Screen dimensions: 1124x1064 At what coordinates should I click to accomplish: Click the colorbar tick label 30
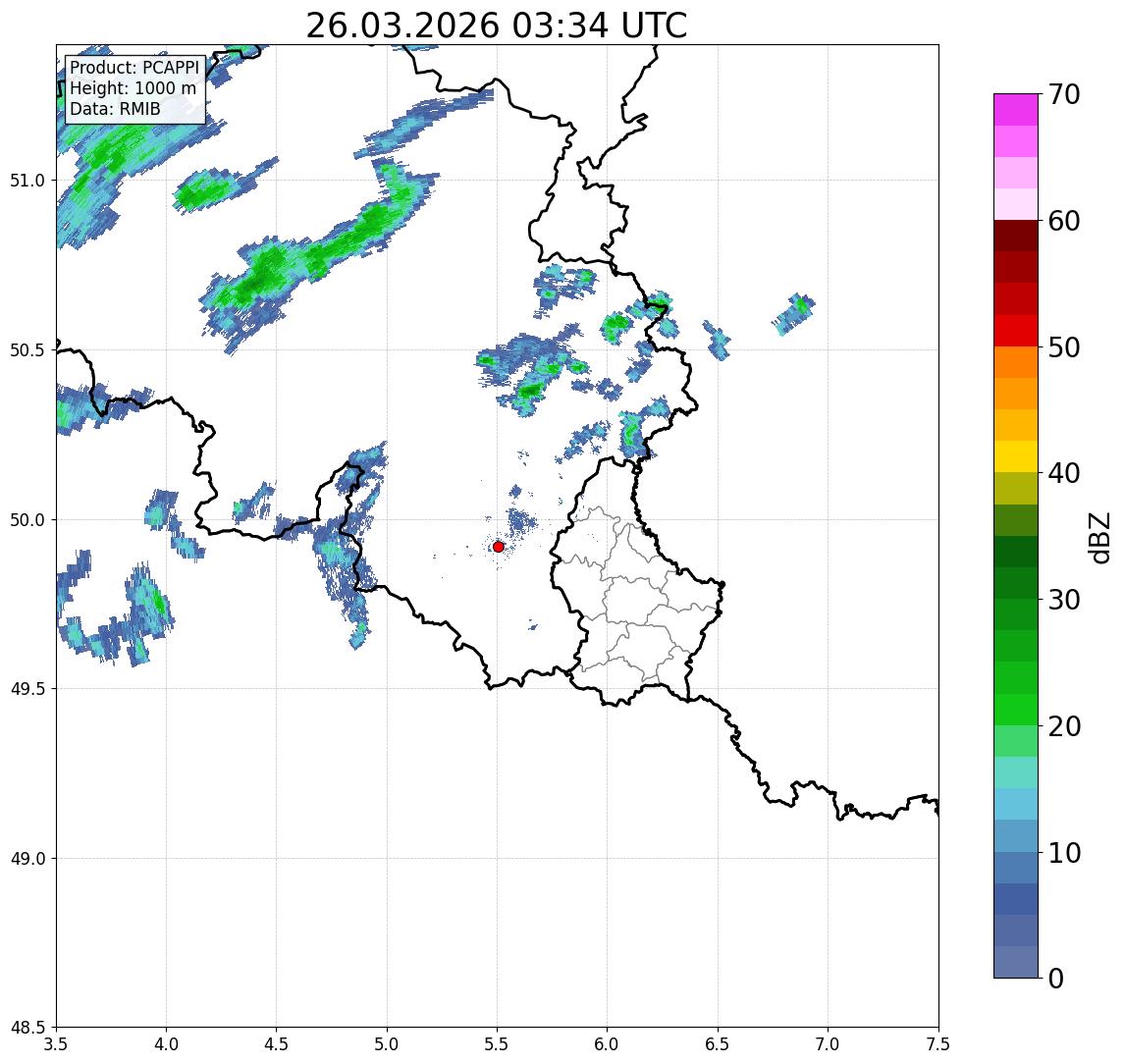pos(1064,600)
